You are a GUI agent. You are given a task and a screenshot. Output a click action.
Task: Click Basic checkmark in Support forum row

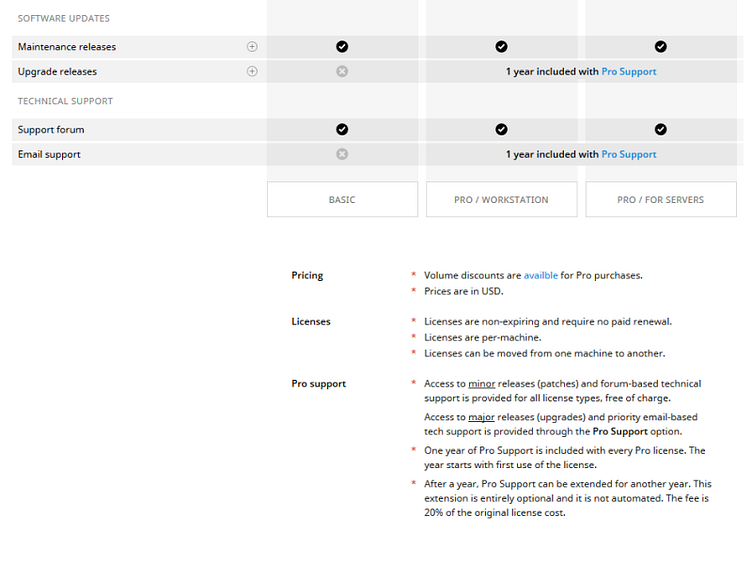pos(342,130)
